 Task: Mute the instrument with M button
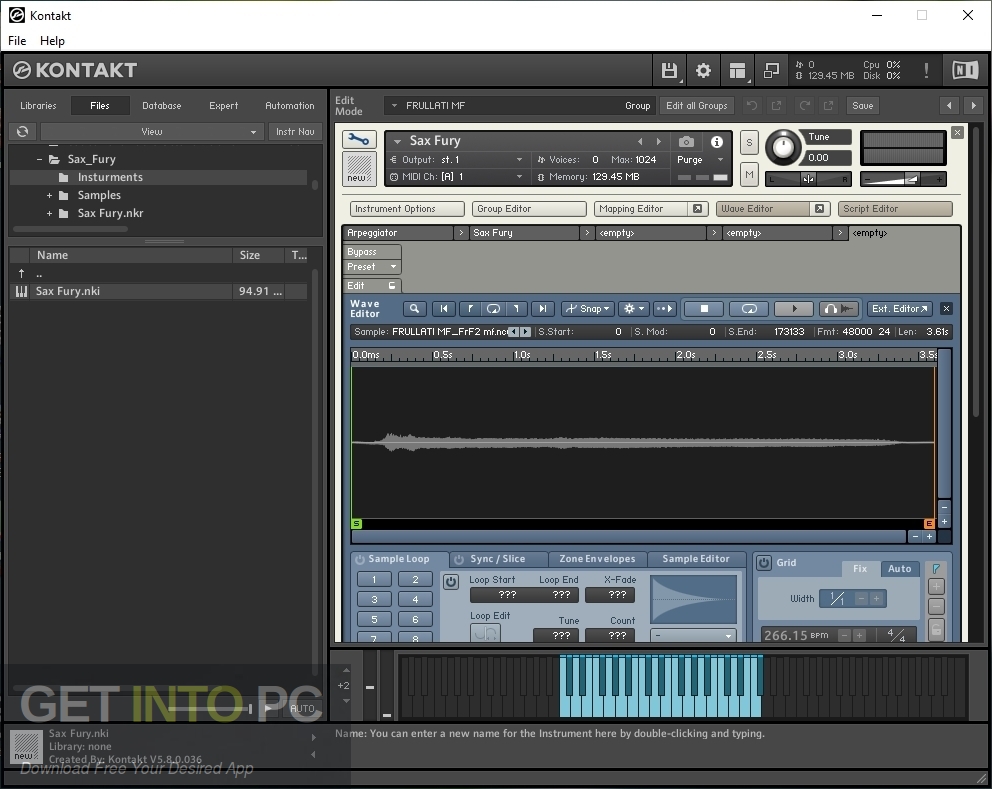pyautogui.click(x=749, y=175)
